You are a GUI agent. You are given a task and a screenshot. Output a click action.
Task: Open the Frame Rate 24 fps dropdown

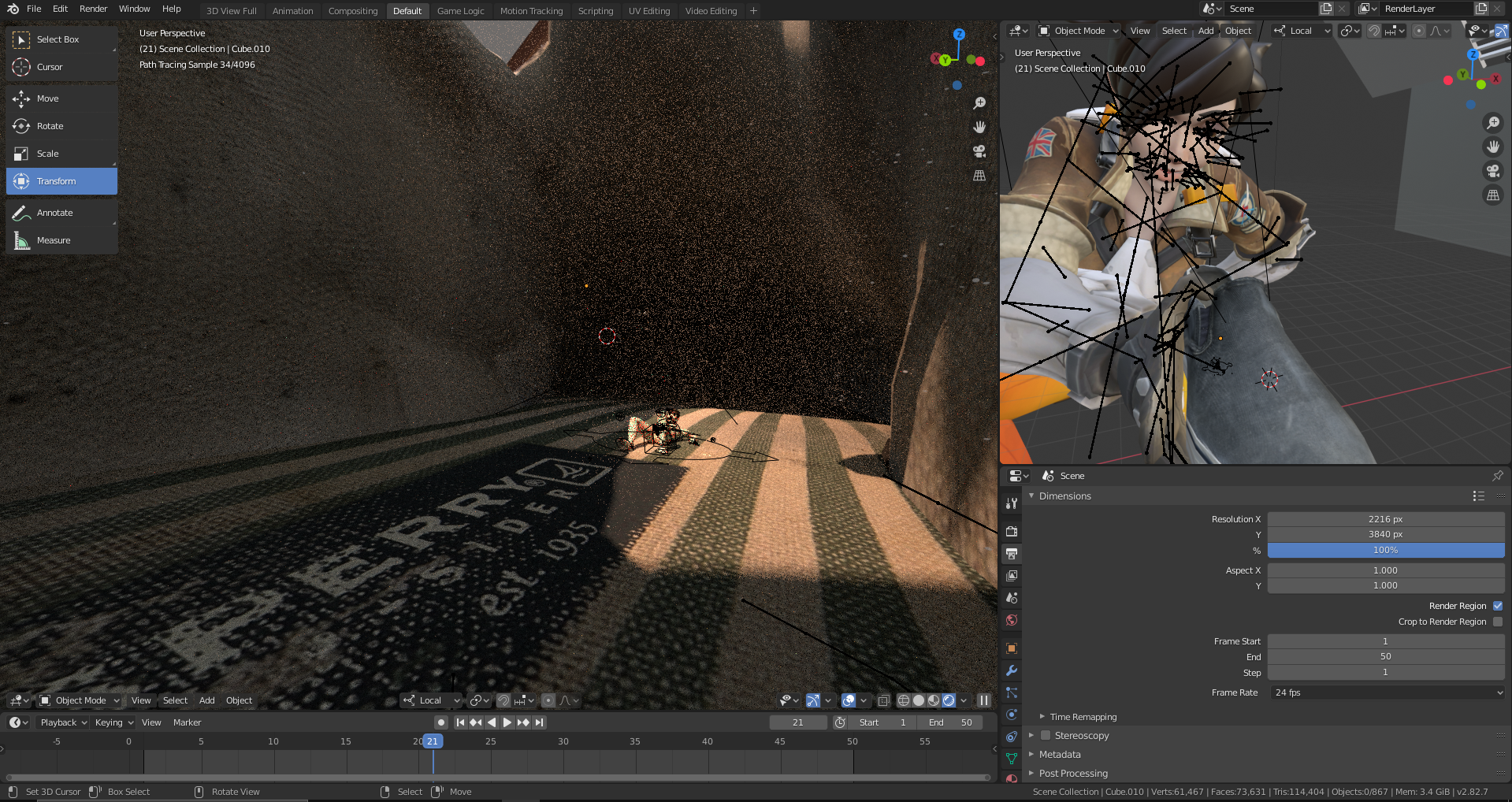(x=1386, y=692)
